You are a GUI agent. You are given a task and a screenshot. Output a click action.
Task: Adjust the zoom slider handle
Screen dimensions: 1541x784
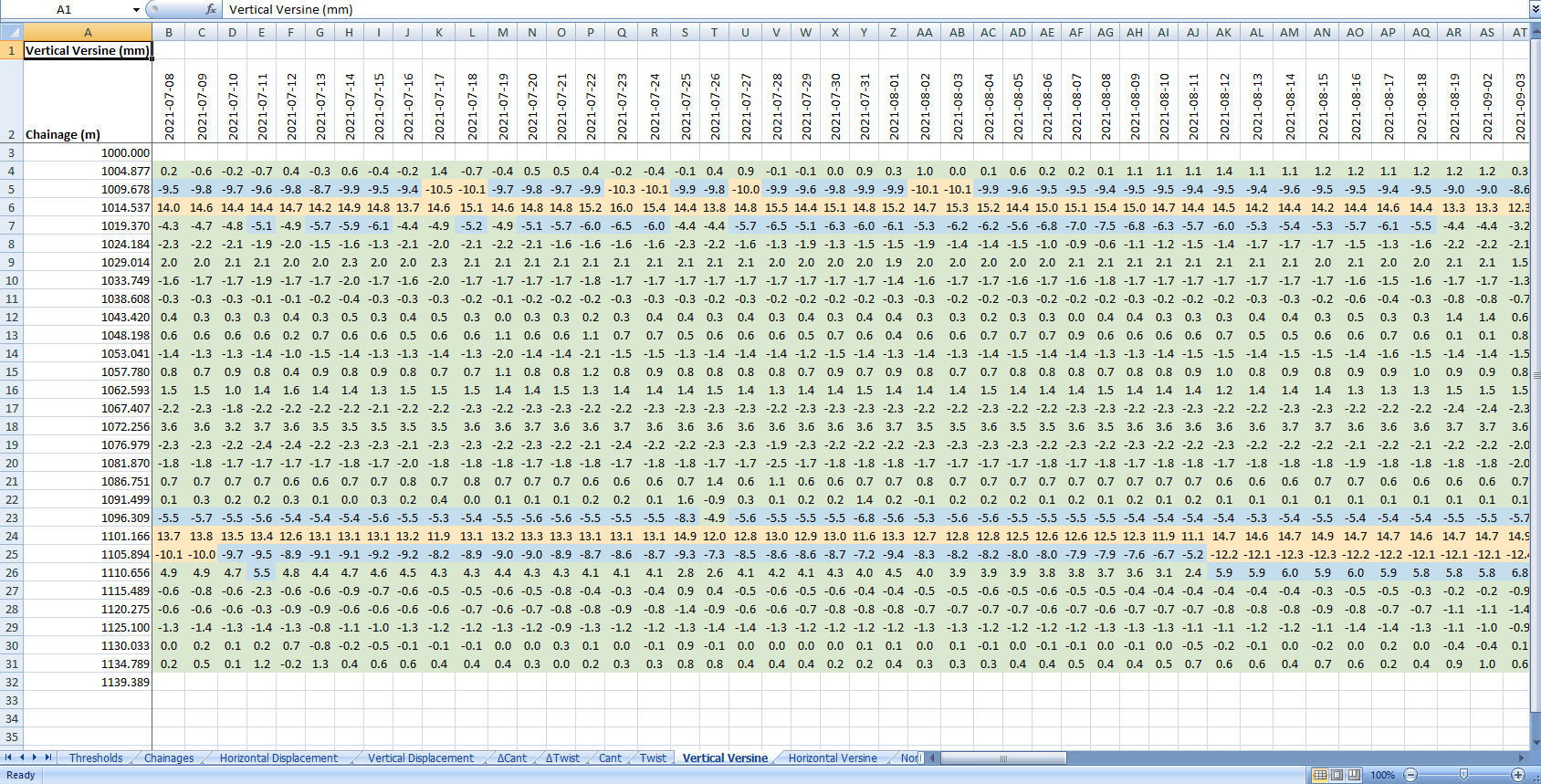(1463, 775)
